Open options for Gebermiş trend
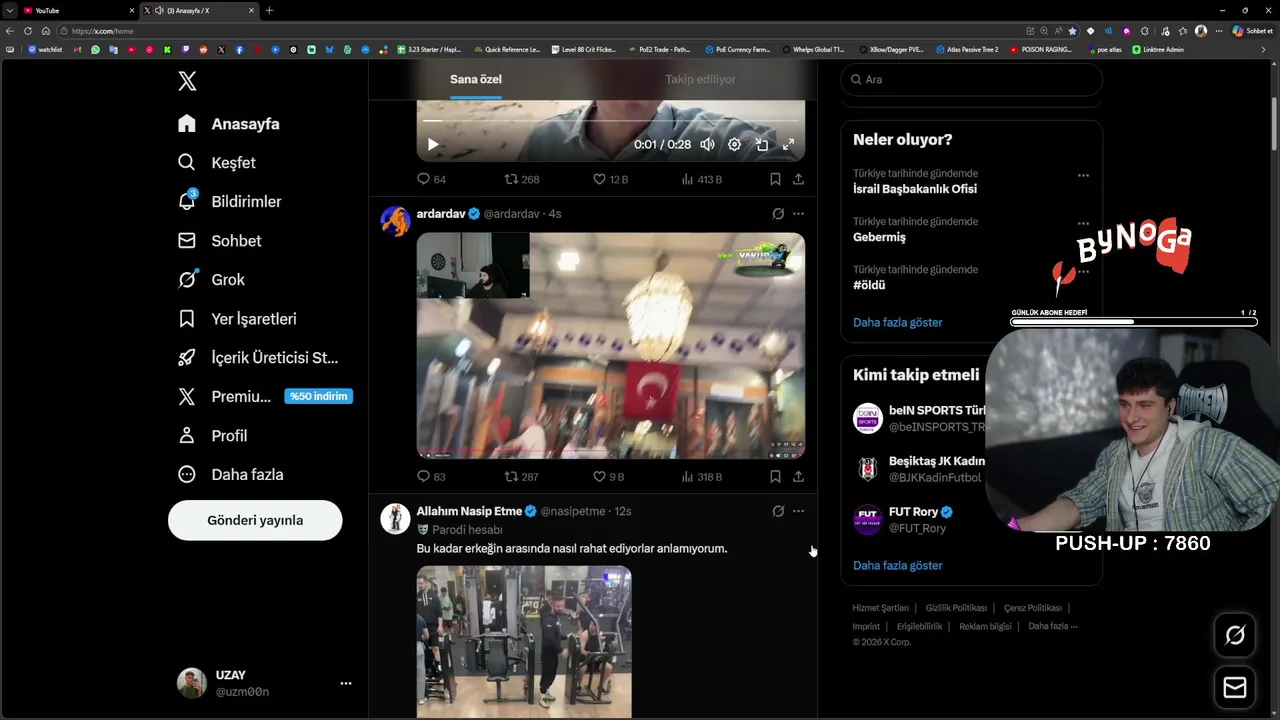 coord(1083,223)
